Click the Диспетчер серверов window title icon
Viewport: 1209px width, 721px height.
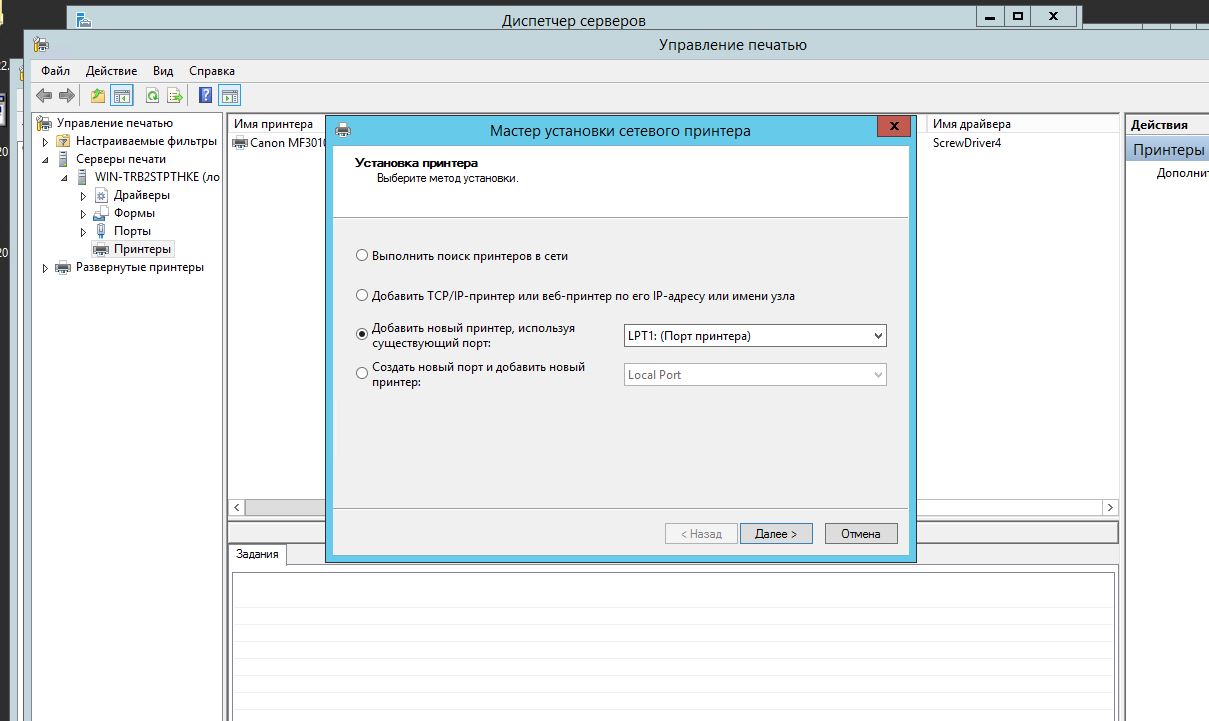(x=83, y=19)
